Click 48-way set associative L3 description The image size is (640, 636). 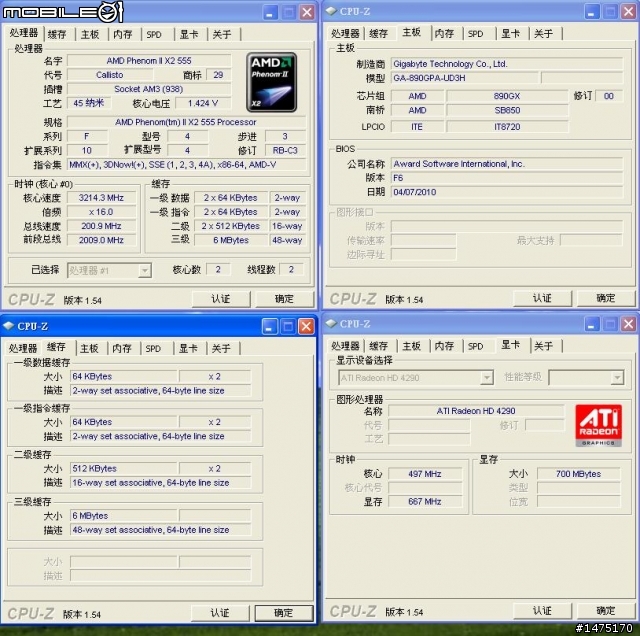point(160,530)
